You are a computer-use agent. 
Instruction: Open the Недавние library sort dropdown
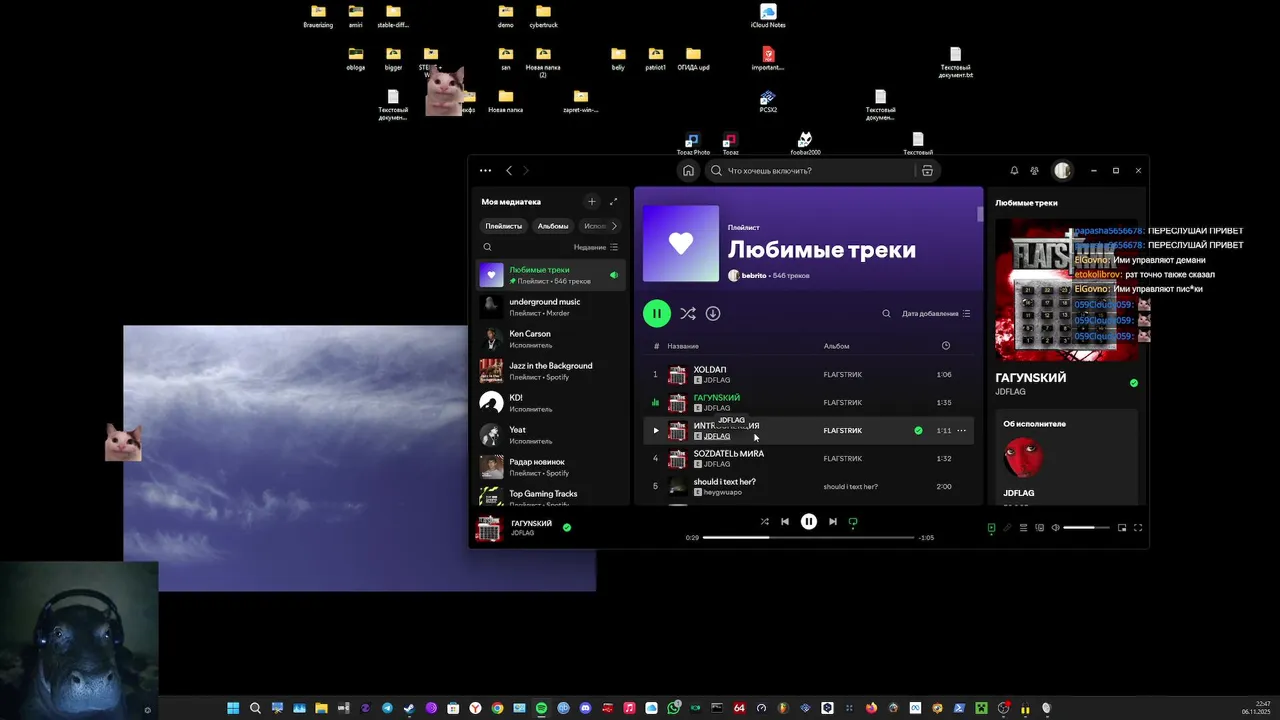tap(596, 247)
